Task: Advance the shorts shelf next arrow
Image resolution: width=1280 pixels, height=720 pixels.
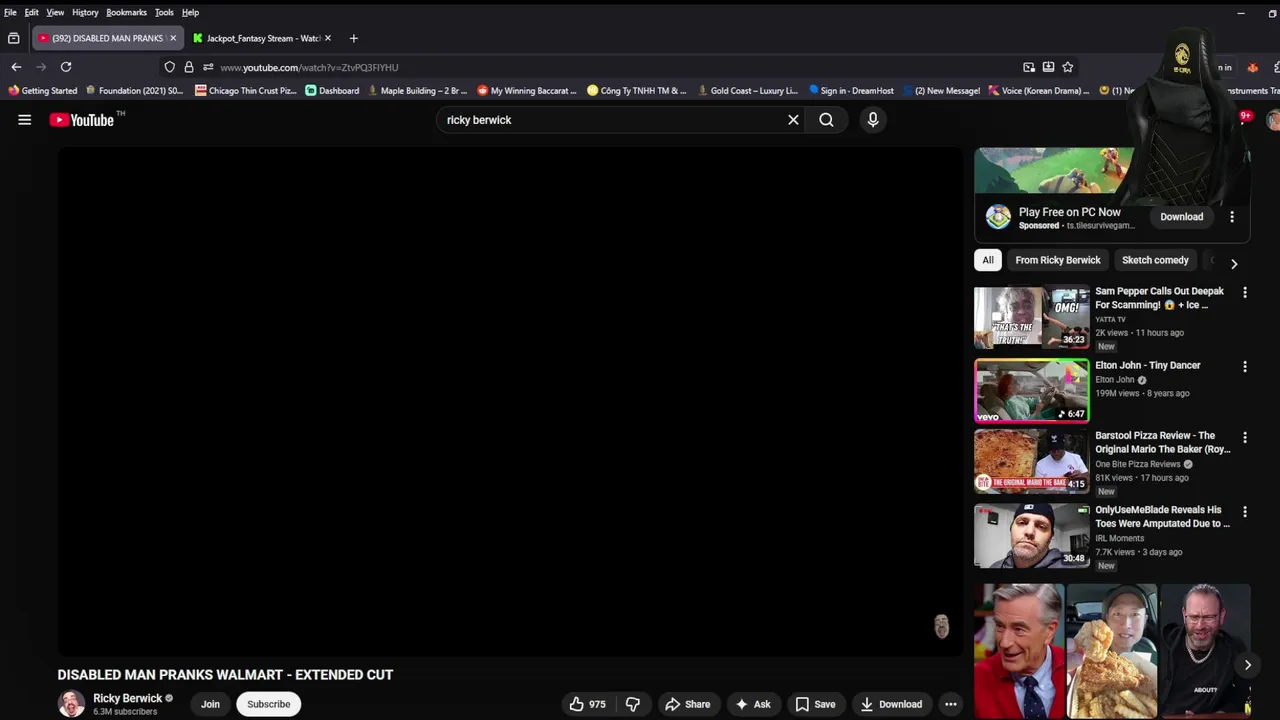Action: (x=1247, y=665)
